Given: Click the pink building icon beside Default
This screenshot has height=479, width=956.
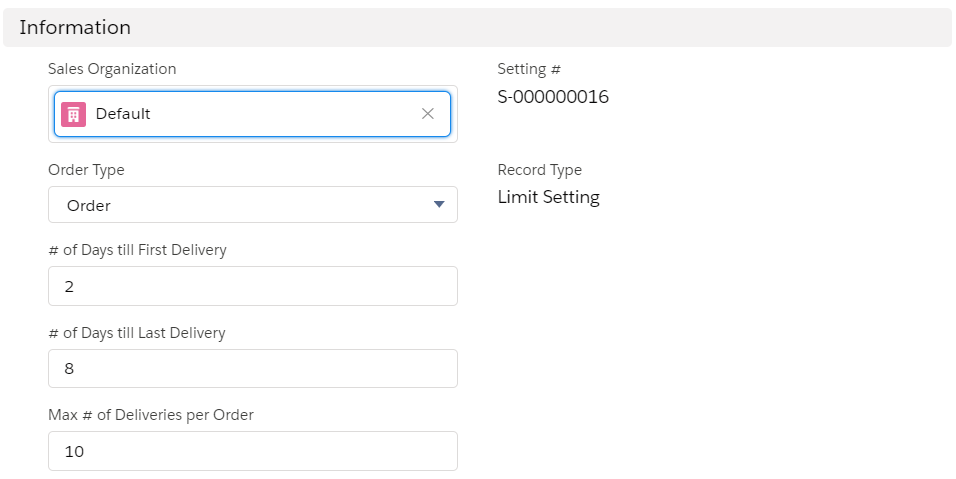Looking at the screenshot, I should point(73,114).
